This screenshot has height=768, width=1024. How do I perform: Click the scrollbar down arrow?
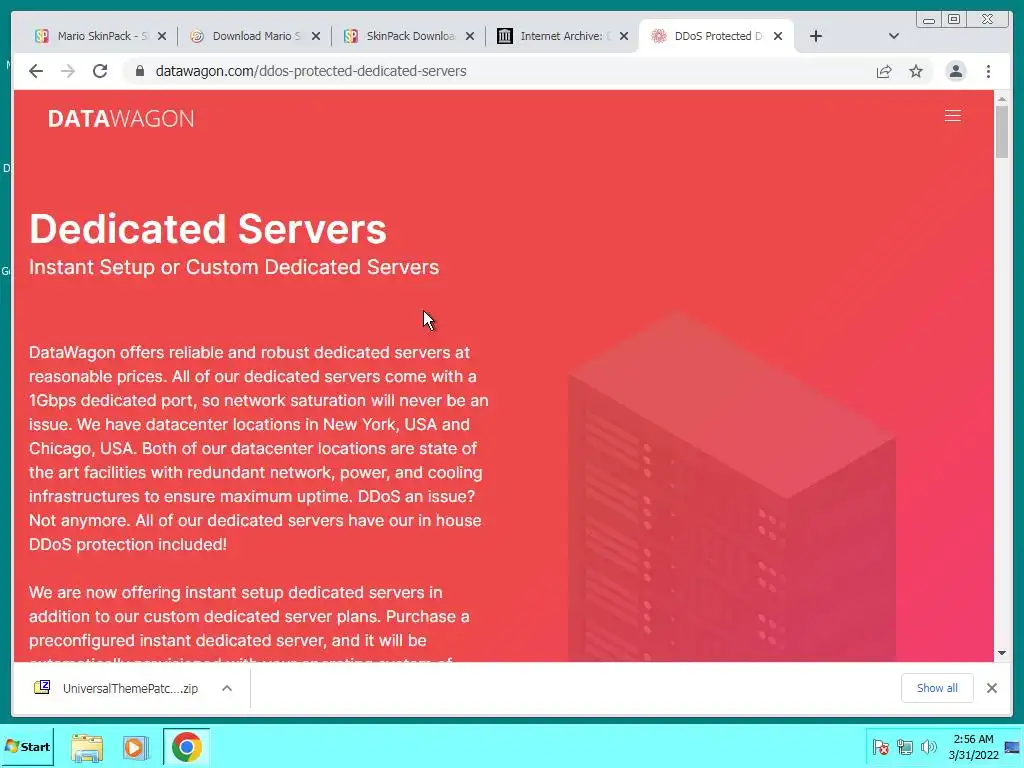pyautogui.click(x=1002, y=653)
